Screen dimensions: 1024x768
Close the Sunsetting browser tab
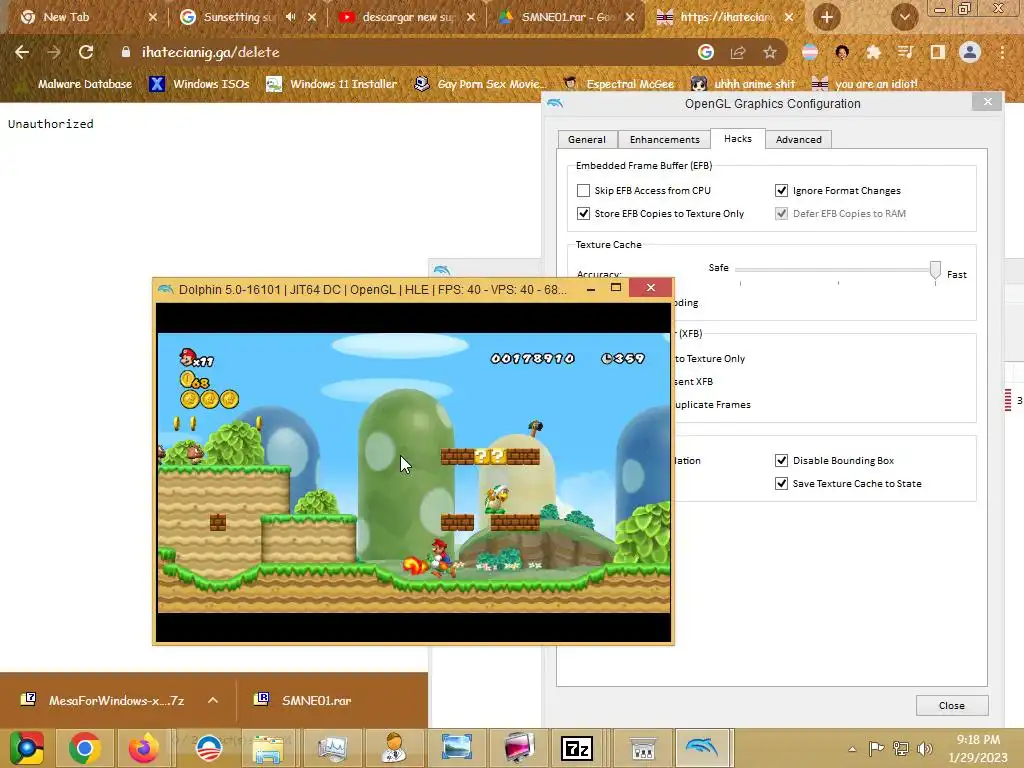(x=312, y=17)
